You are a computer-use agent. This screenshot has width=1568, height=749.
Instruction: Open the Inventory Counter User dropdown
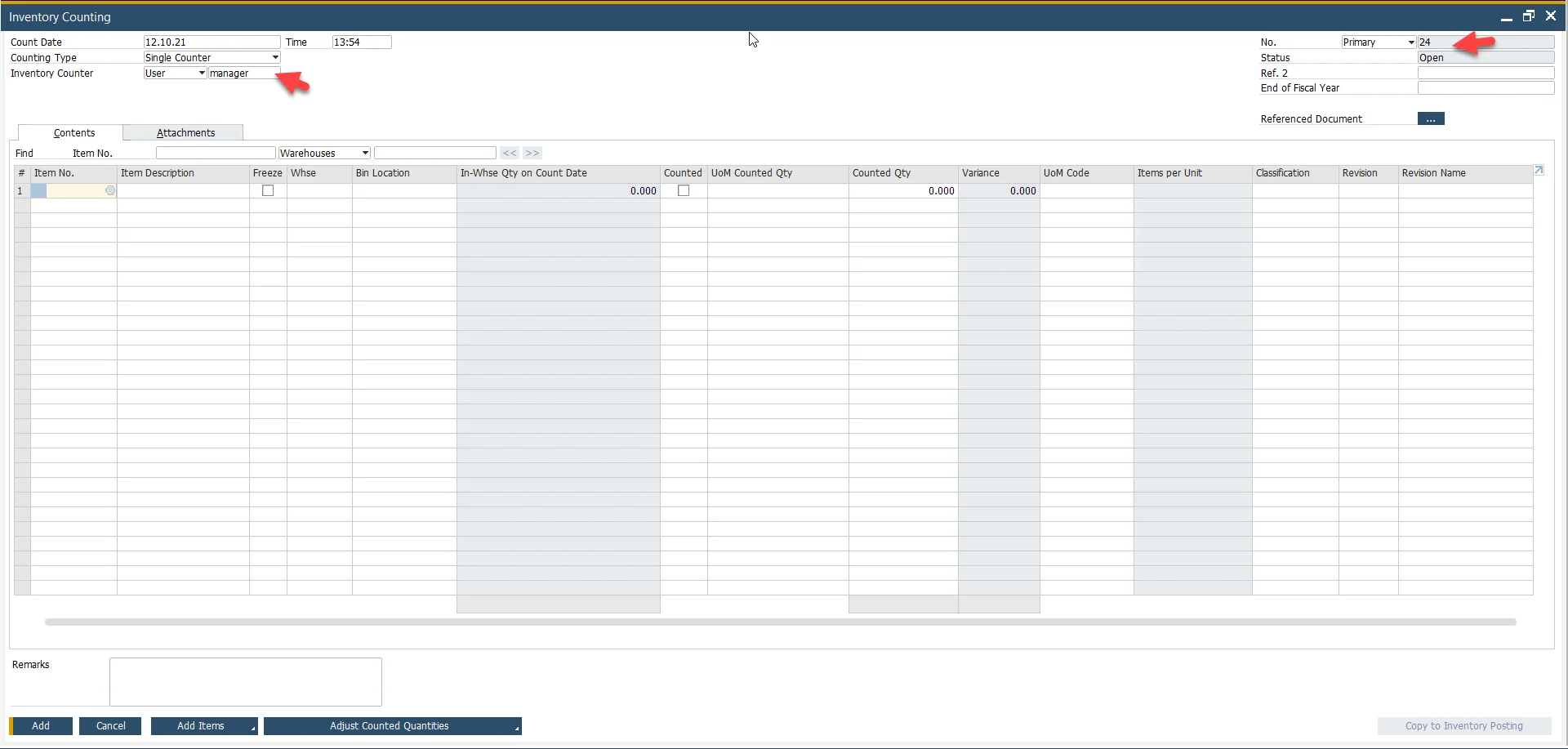point(202,74)
